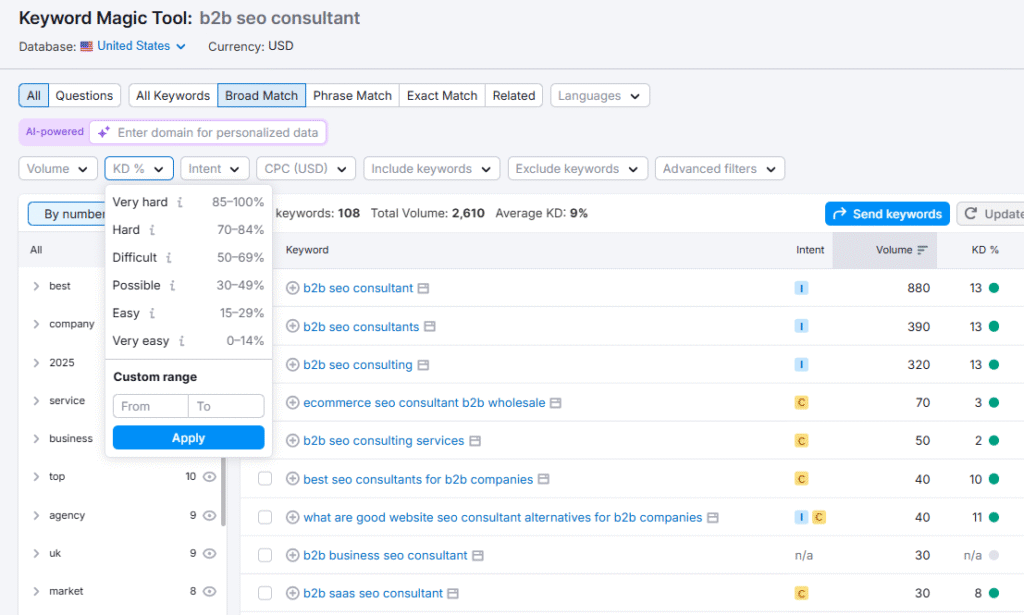Tick the checkbox for 'b2b business seo consultant'

265,555
